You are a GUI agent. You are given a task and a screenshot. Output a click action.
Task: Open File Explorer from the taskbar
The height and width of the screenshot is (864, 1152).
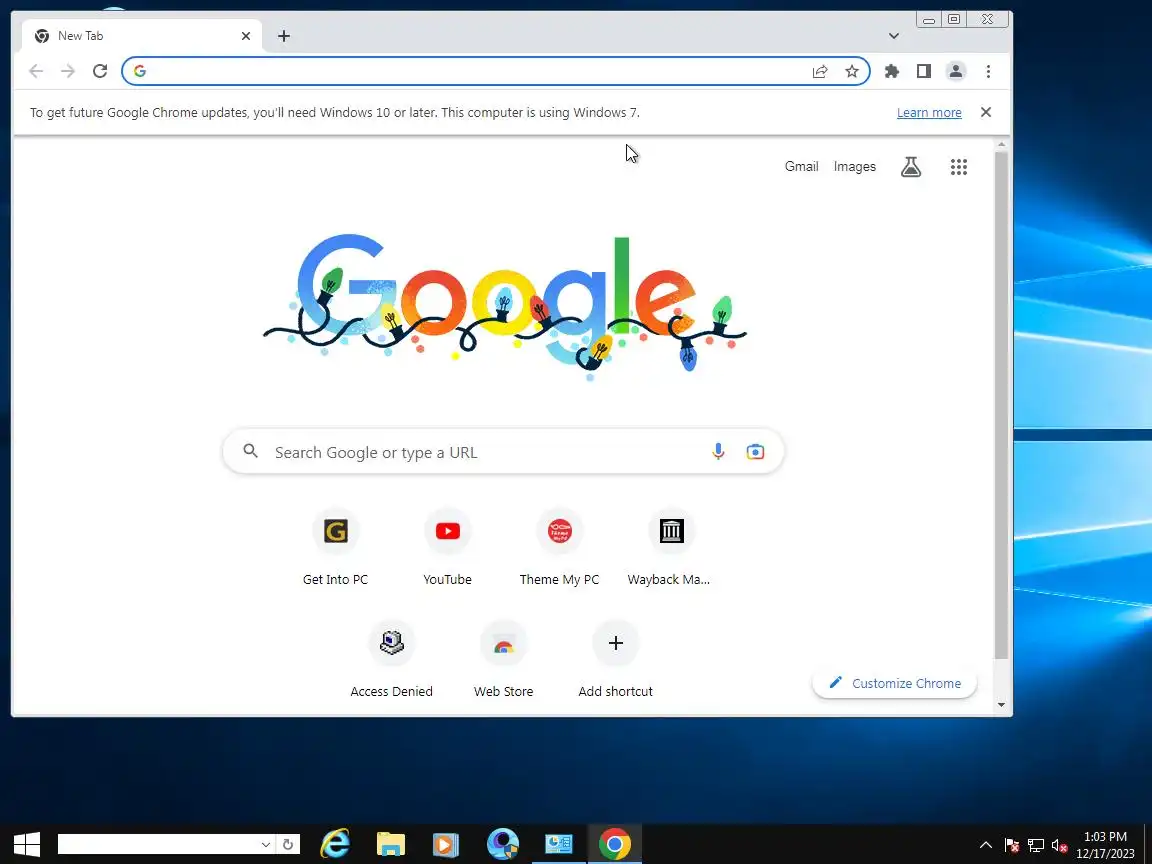coord(391,844)
